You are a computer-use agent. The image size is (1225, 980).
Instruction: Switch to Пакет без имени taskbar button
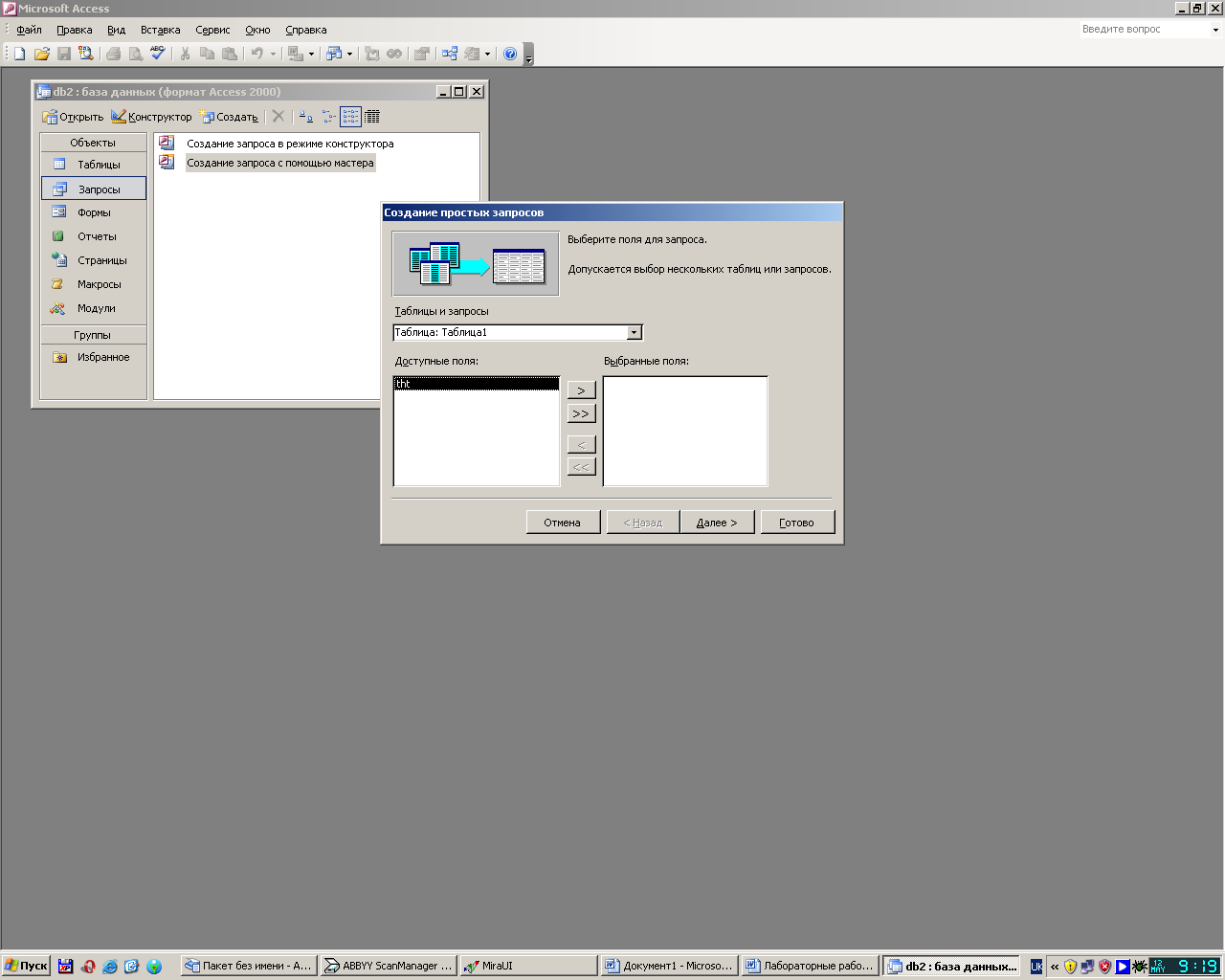(247, 967)
